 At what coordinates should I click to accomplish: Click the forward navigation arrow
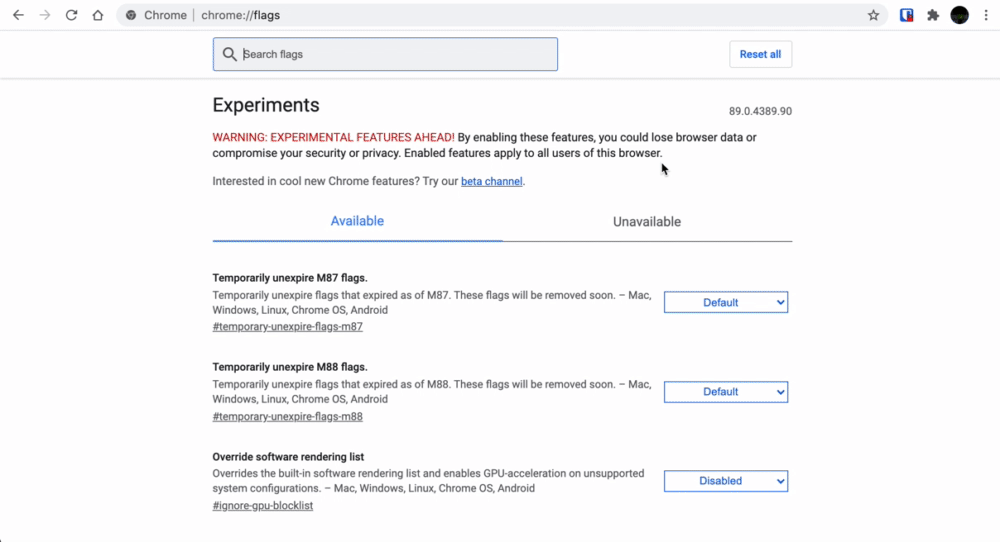pyautogui.click(x=45, y=15)
